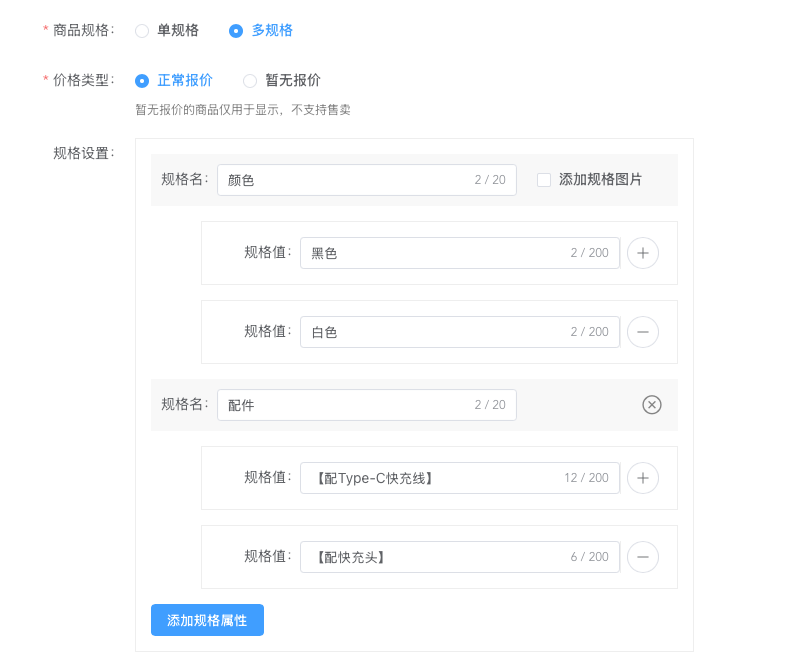
Task: Add a value after 【配Type-C快充线】 via plus icon
Action: [x=643, y=478]
